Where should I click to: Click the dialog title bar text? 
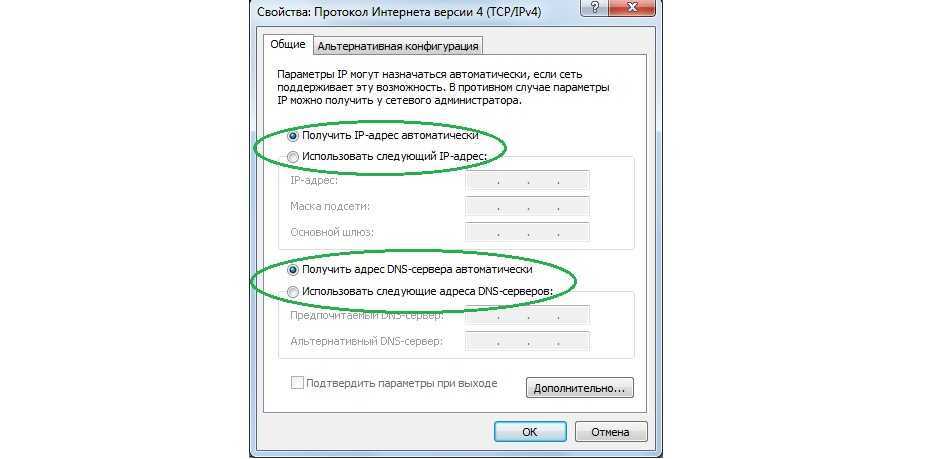click(x=400, y=12)
